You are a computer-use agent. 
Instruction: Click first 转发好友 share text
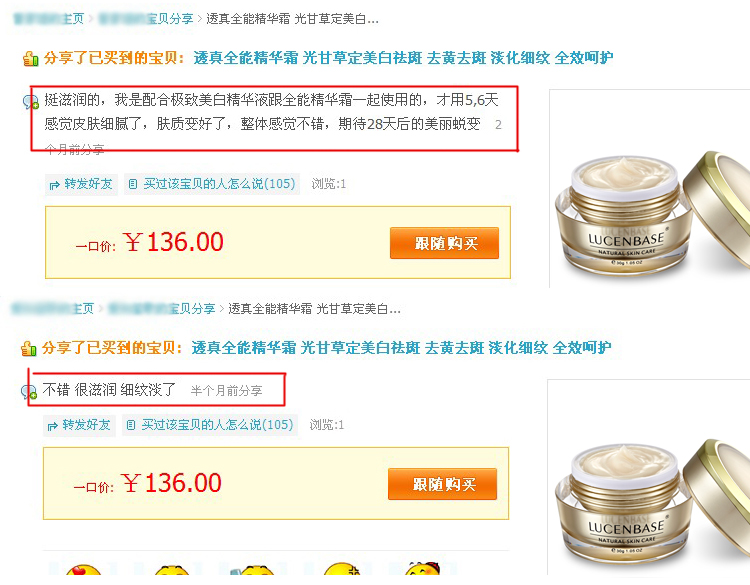(x=88, y=184)
